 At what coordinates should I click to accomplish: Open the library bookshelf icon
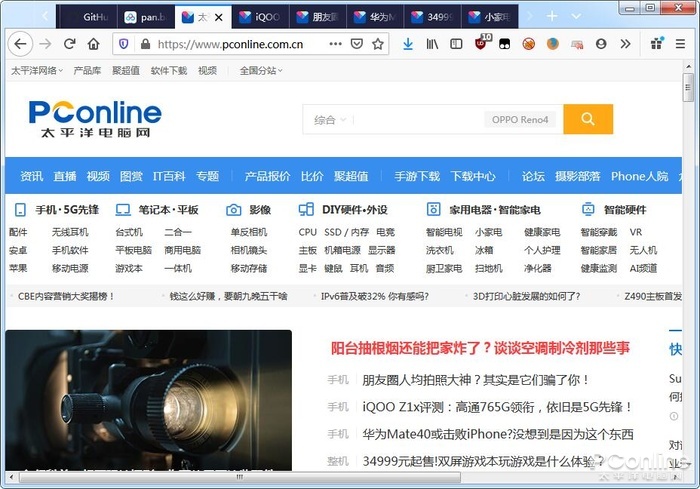coord(432,44)
